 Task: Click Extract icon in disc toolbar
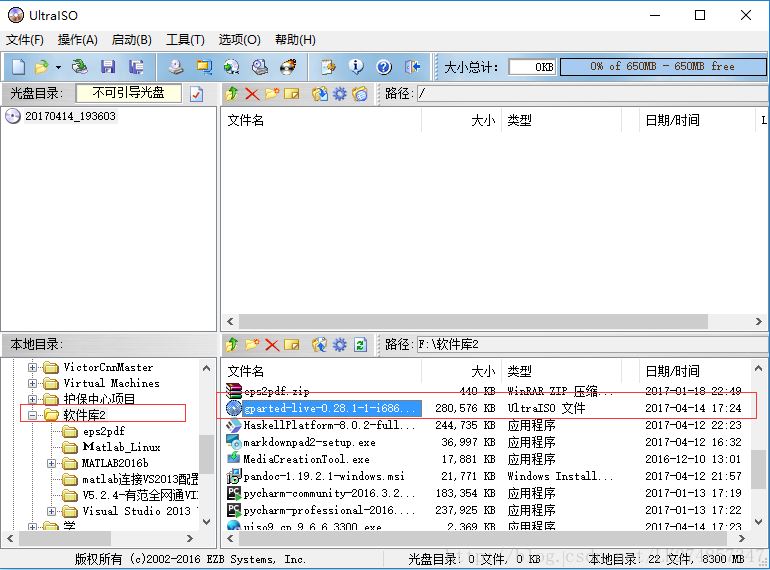pos(320,93)
